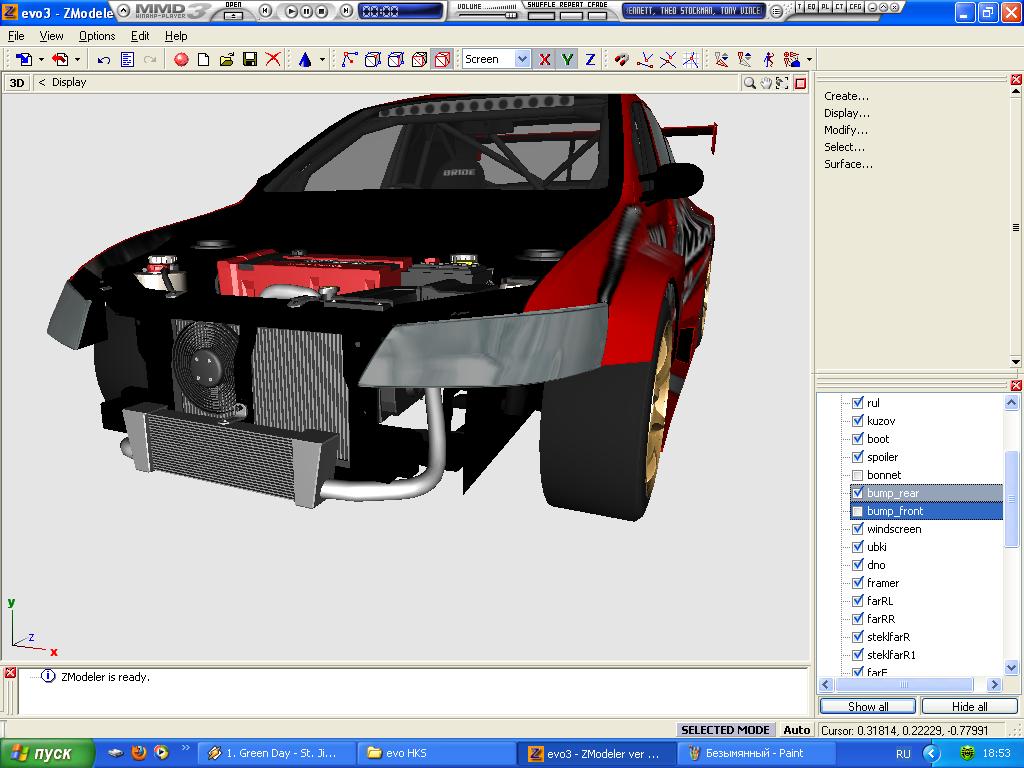This screenshot has width=1024, height=768.
Task: Enable the bonnet object checkbox
Action: (x=857, y=475)
